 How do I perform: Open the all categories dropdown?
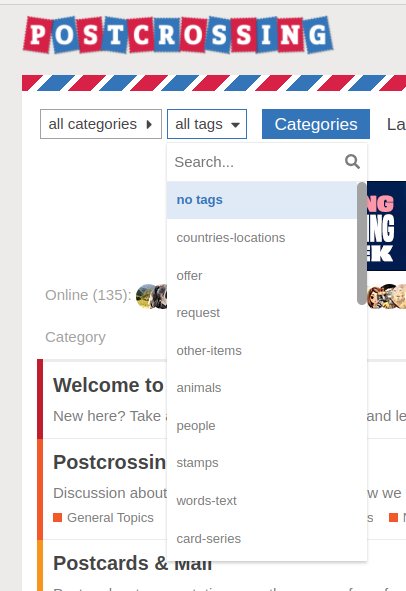tap(101, 124)
